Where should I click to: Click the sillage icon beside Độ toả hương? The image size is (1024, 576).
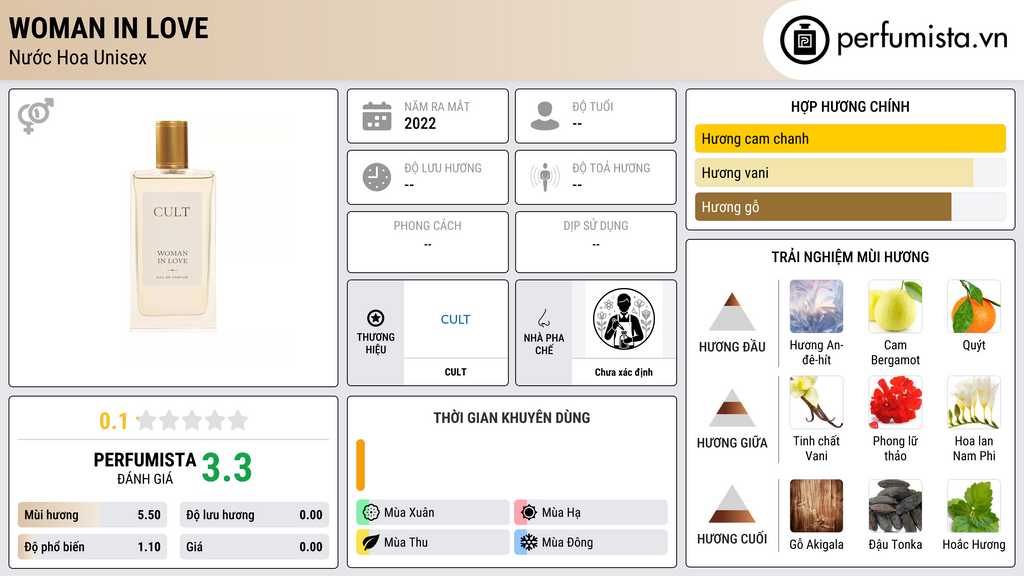545,177
